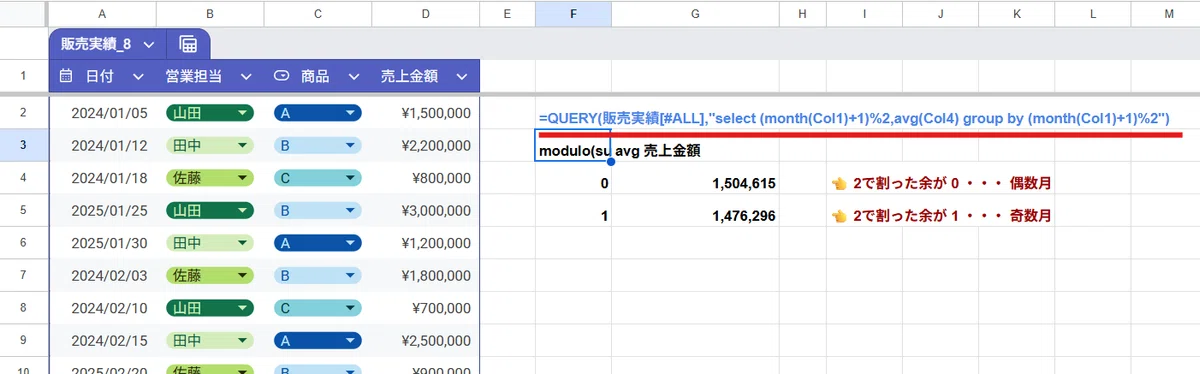Select column E header
This screenshot has height=374, width=1200.
508,13
